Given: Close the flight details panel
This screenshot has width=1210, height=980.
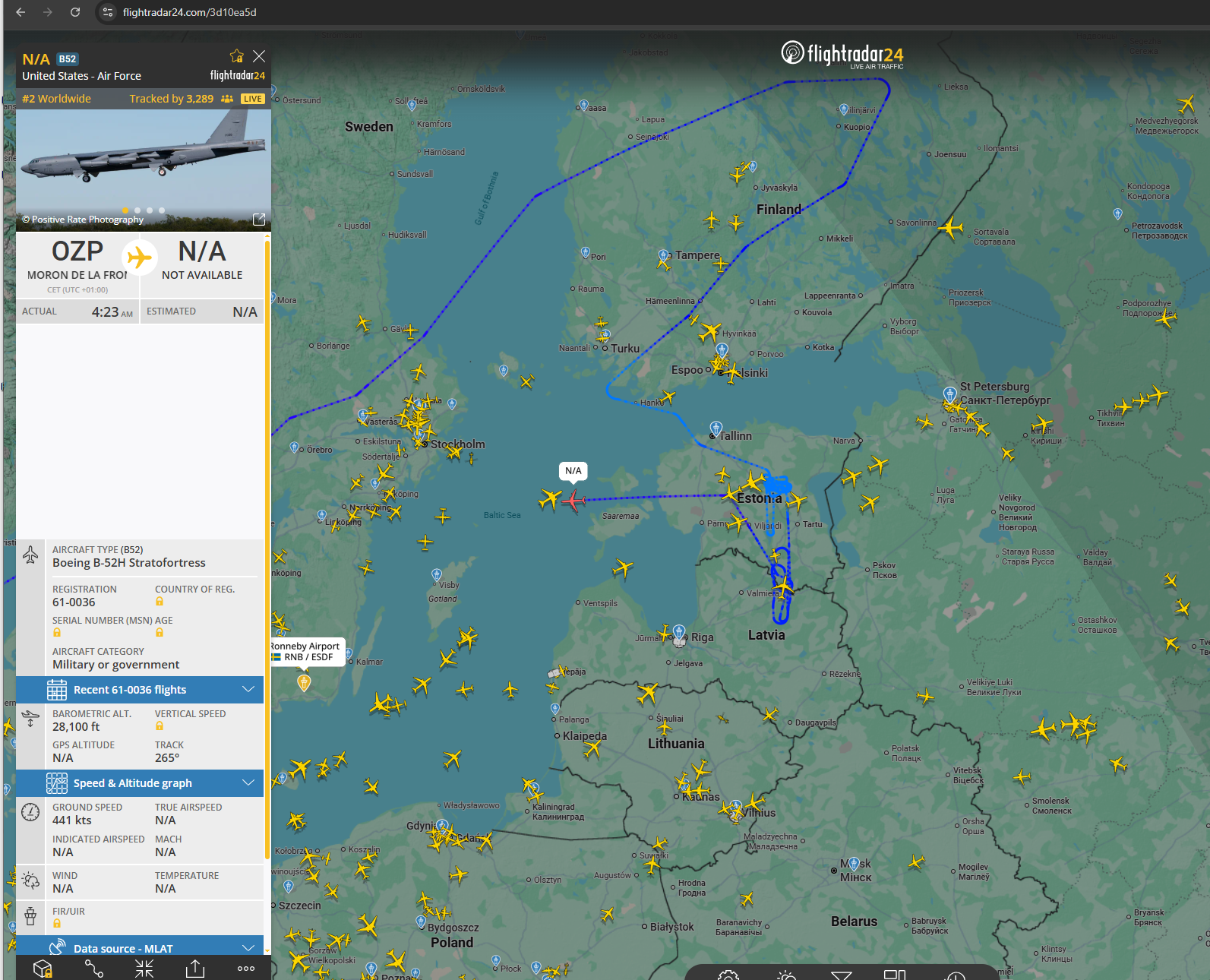Looking at the screenshot, I should coord(259,56).
